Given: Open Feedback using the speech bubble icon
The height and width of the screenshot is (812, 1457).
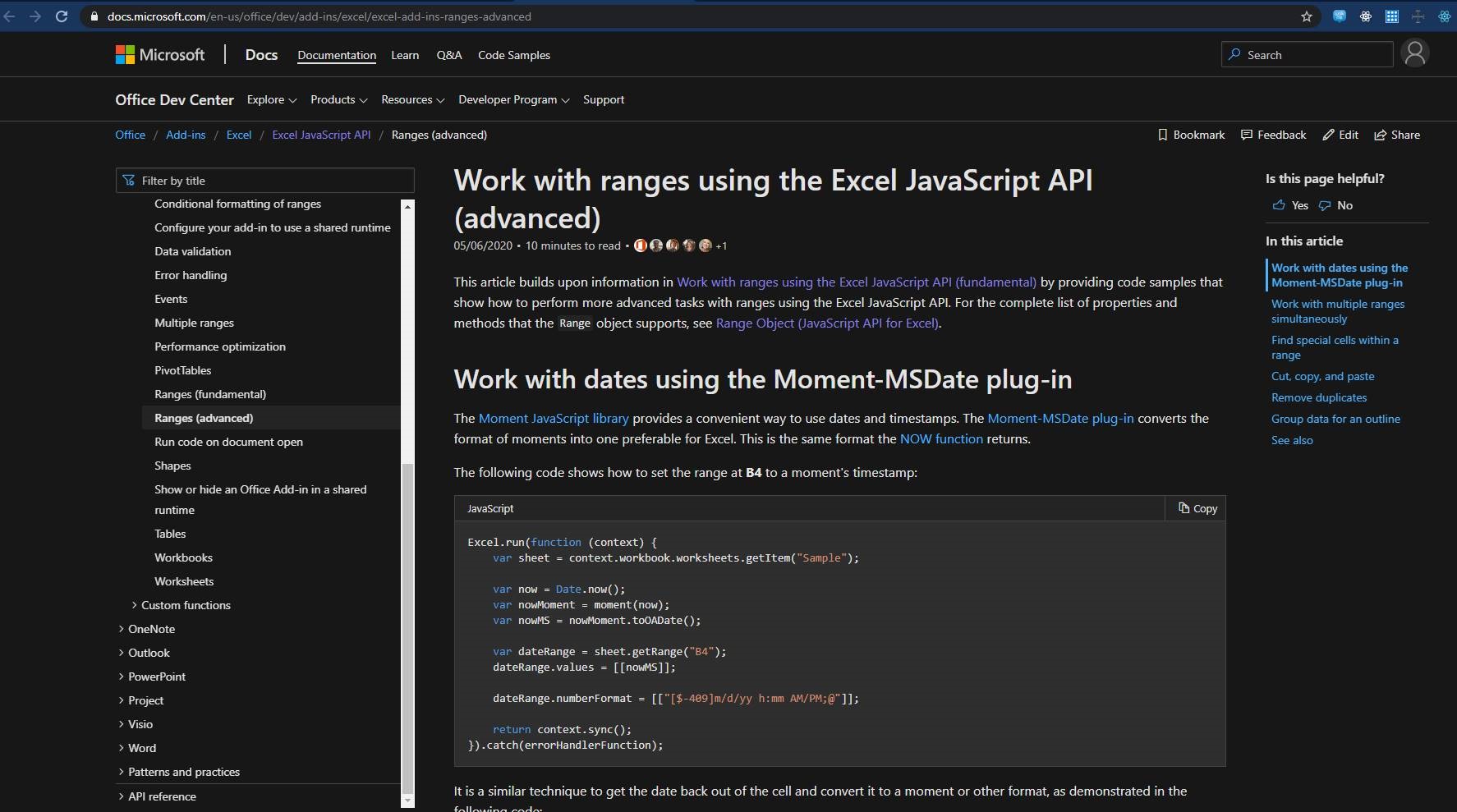Looking at the screenshot, I should (1274, 135).
